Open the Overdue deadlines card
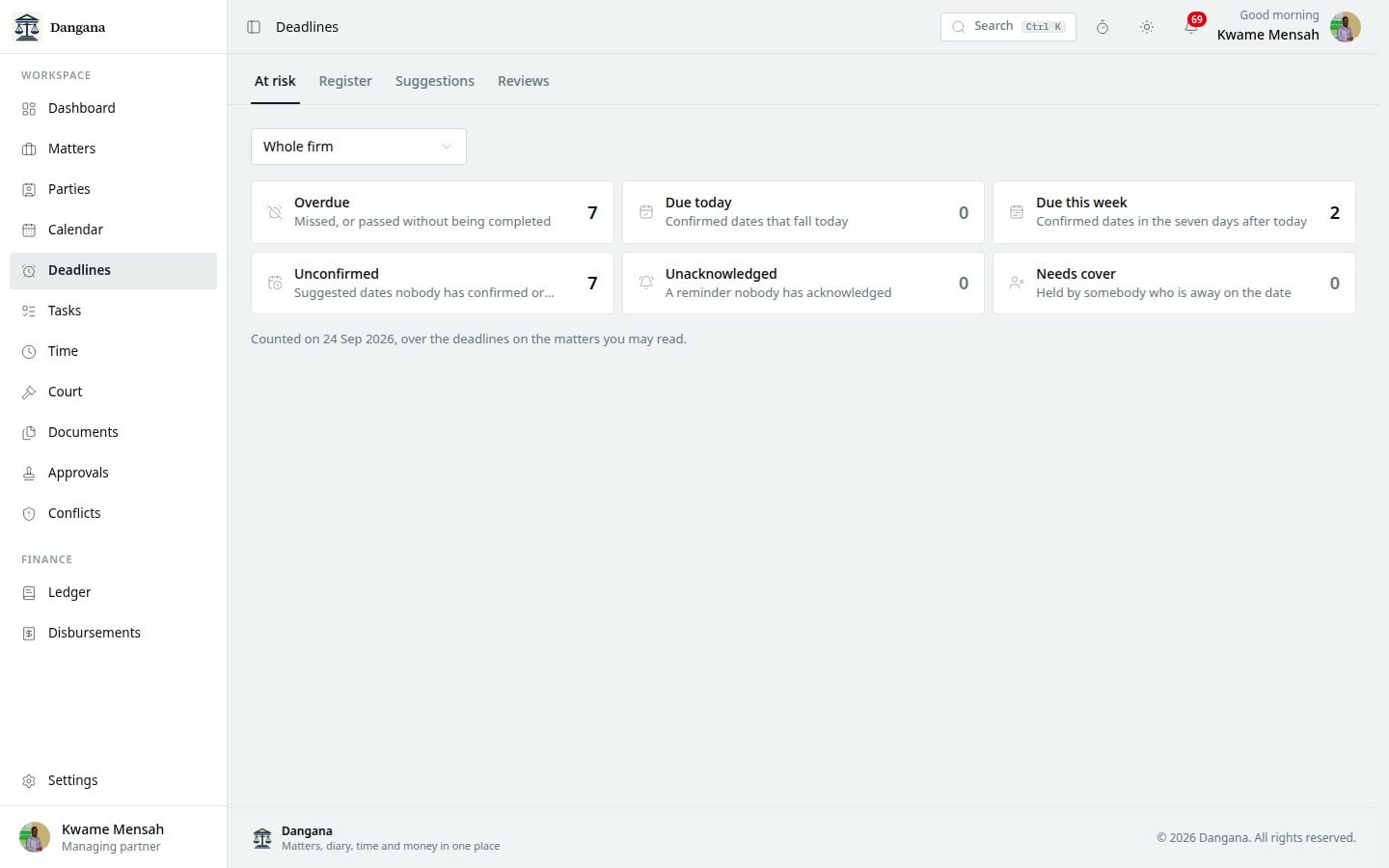Image resolution: width=1389 pixels, height=868 pixels. (432, 212)
